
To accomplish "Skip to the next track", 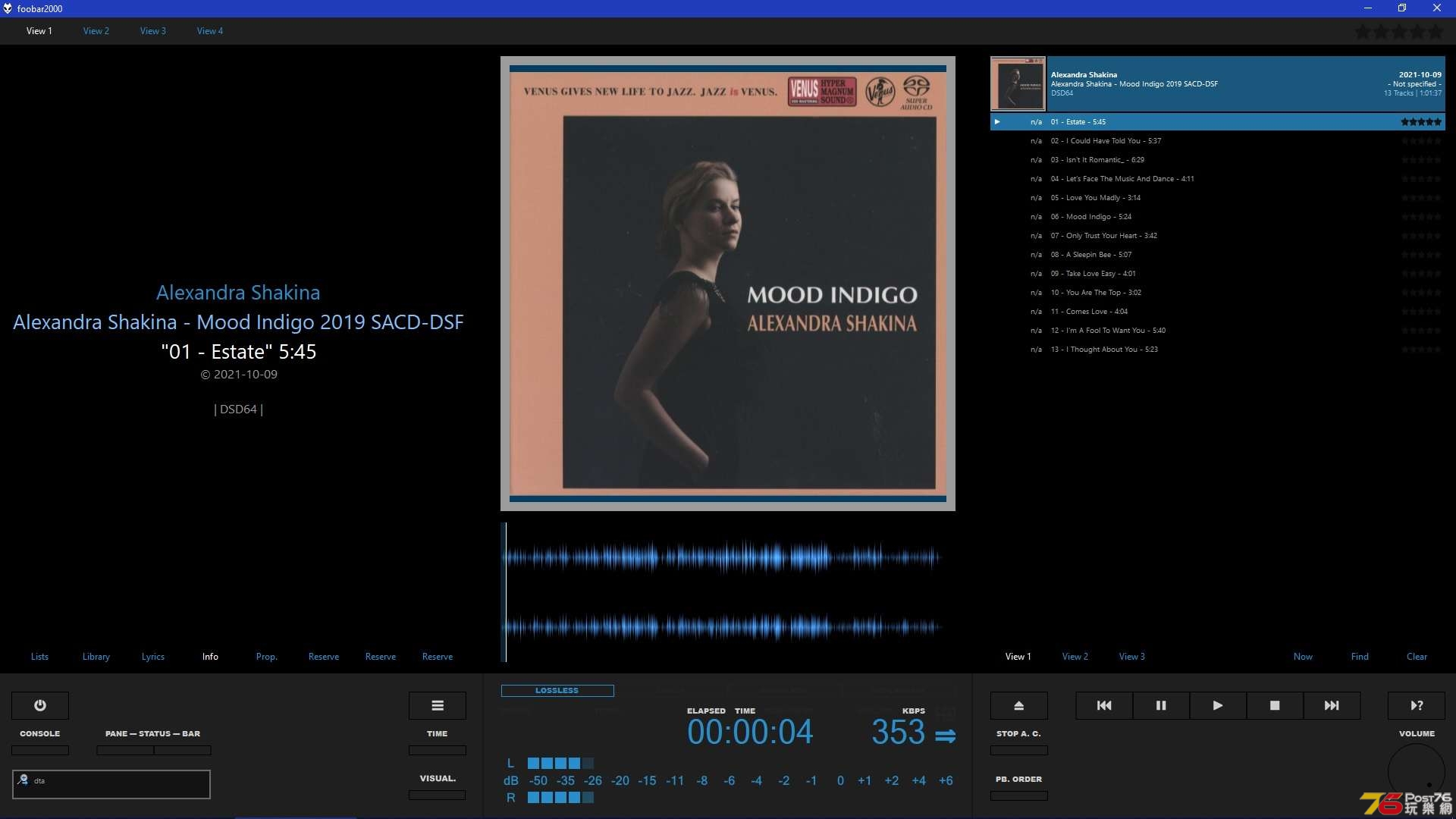I will 1332,705.
